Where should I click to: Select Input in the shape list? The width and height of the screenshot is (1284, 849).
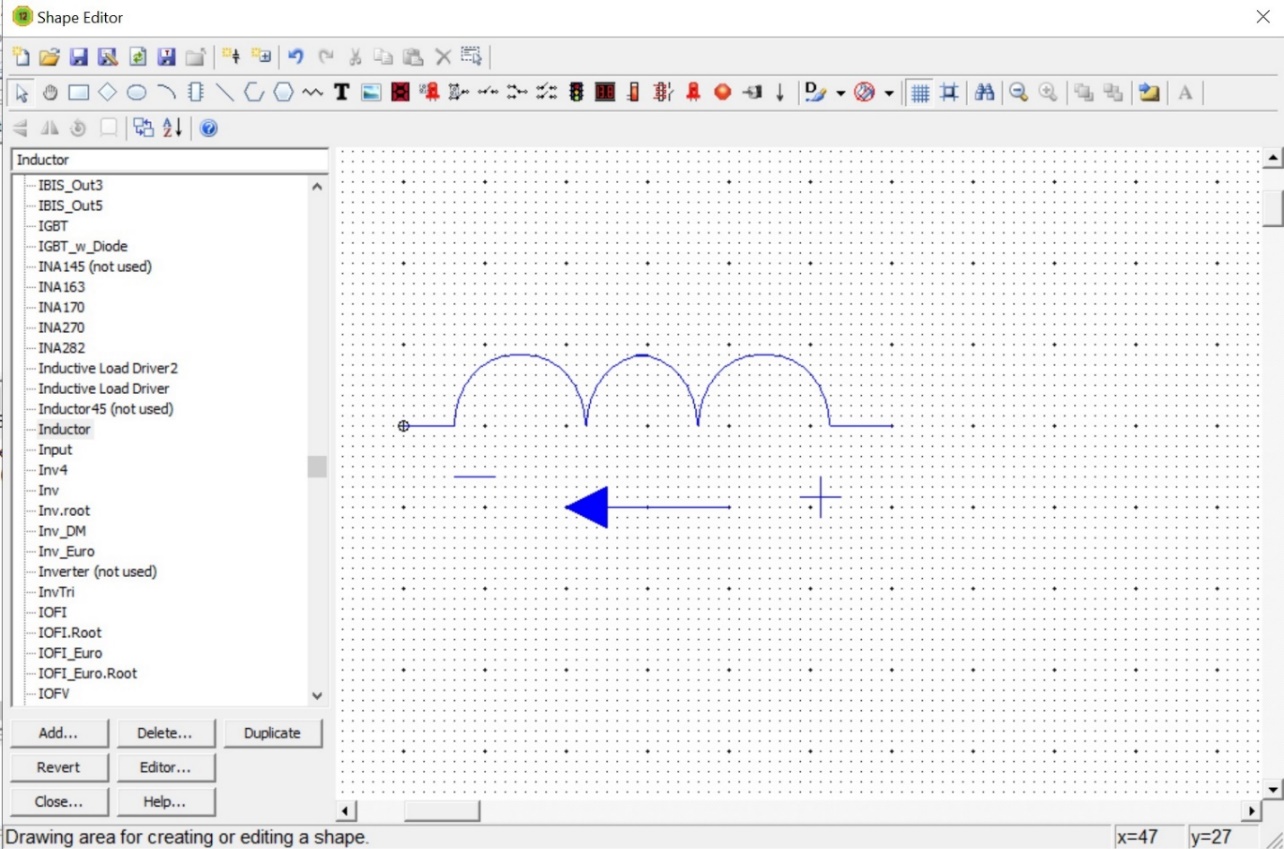(55, 450)
